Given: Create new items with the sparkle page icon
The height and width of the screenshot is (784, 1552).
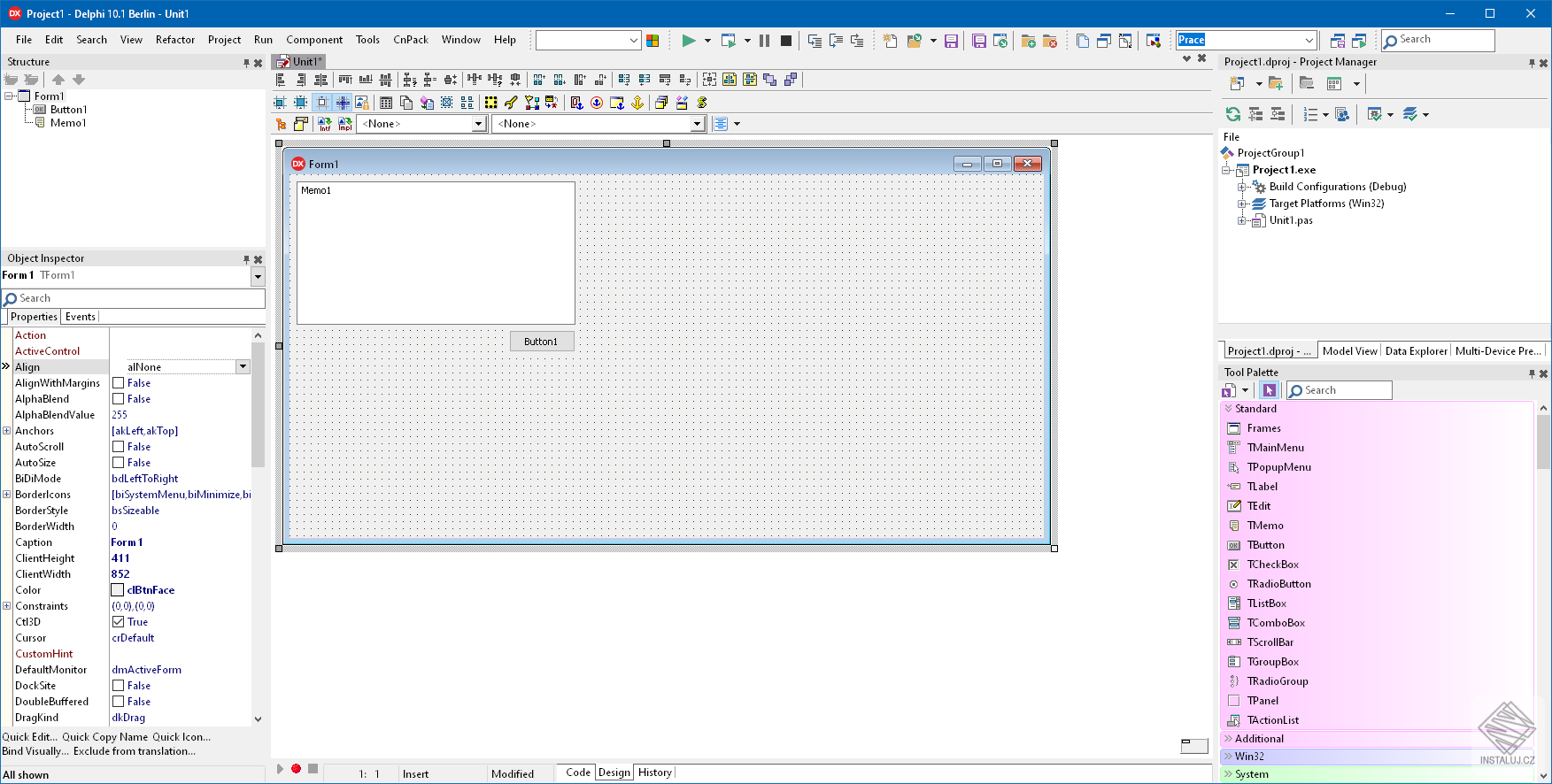Looking at the screenshot, I should tap(890, 41).
